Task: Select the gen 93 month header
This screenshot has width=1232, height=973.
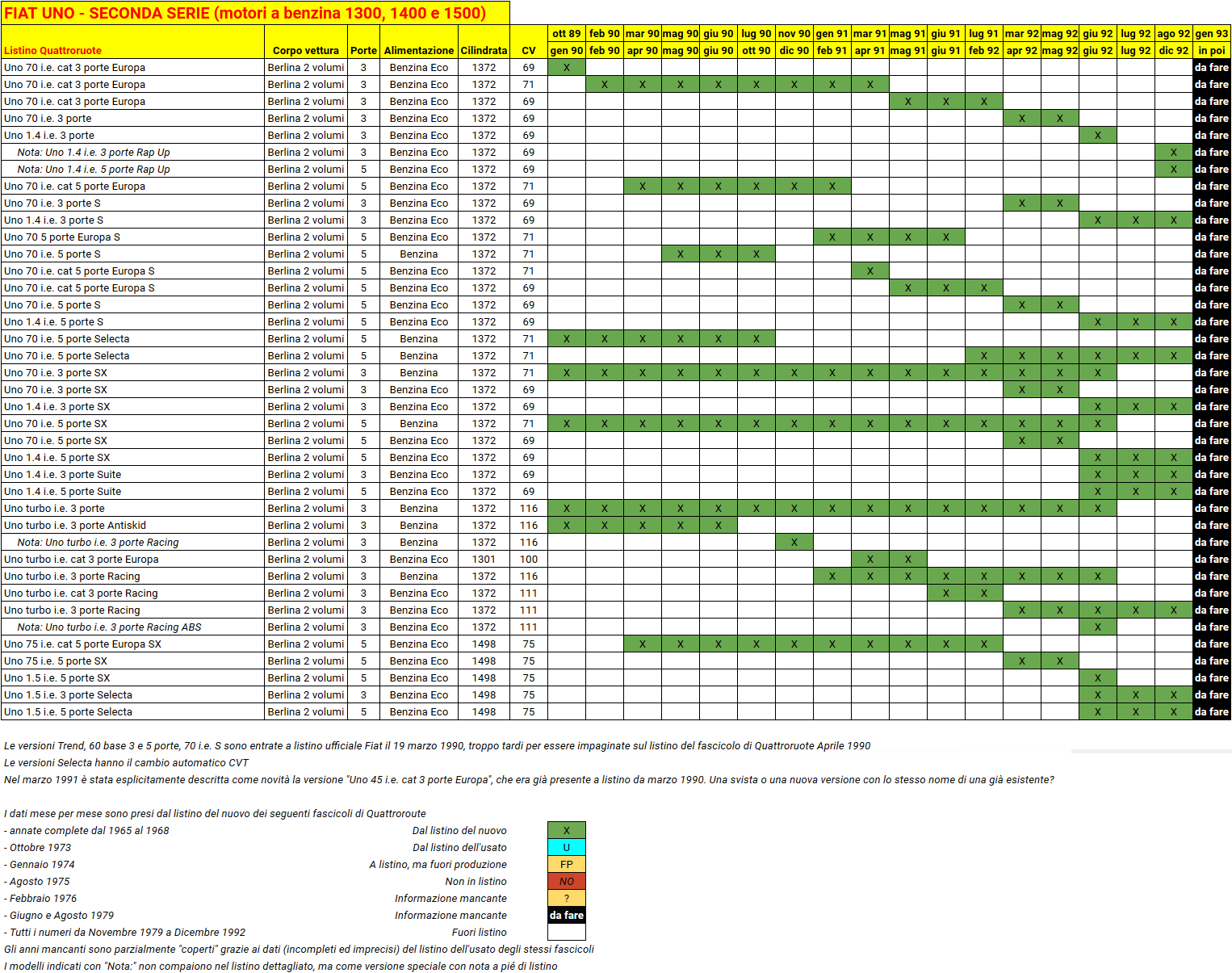Action: click(x=1212, y=33)
